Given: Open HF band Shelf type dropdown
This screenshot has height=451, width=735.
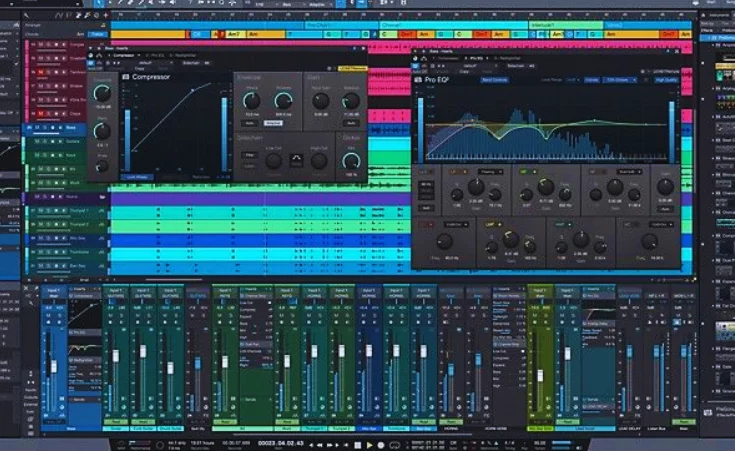Looking at the screenshot, I should [x=629, y=172].
